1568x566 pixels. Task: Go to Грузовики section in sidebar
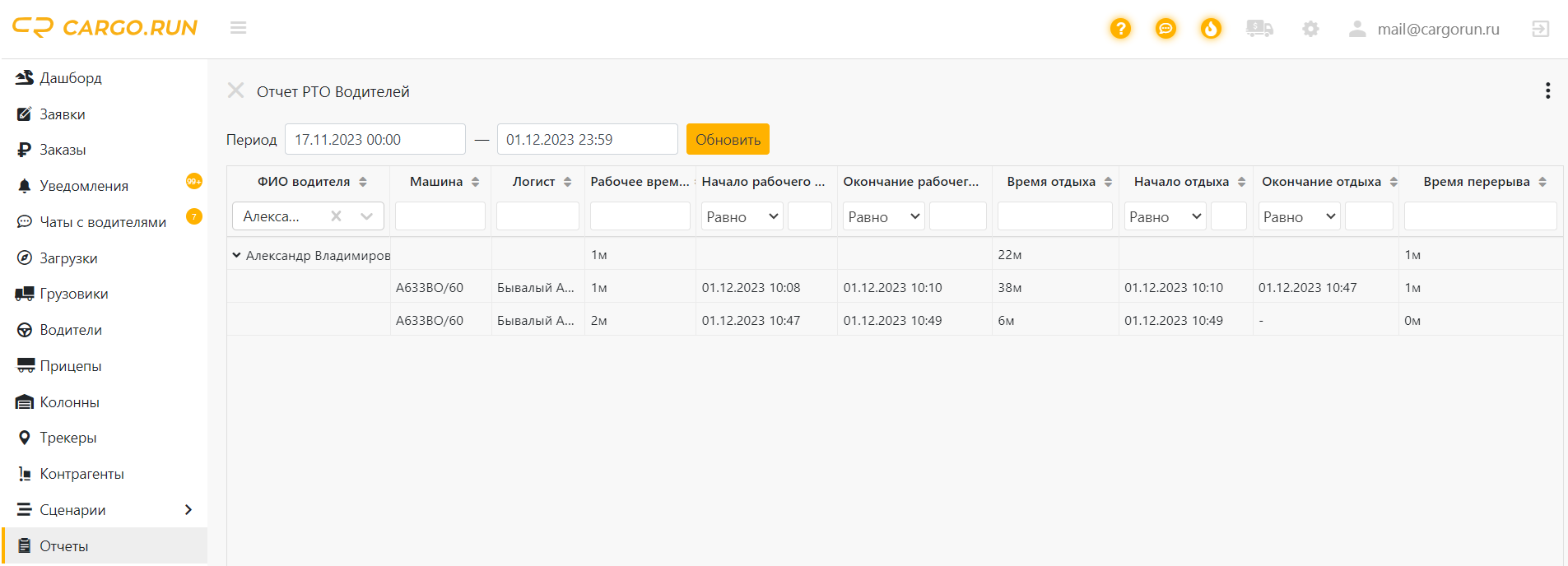coord(73,294)
